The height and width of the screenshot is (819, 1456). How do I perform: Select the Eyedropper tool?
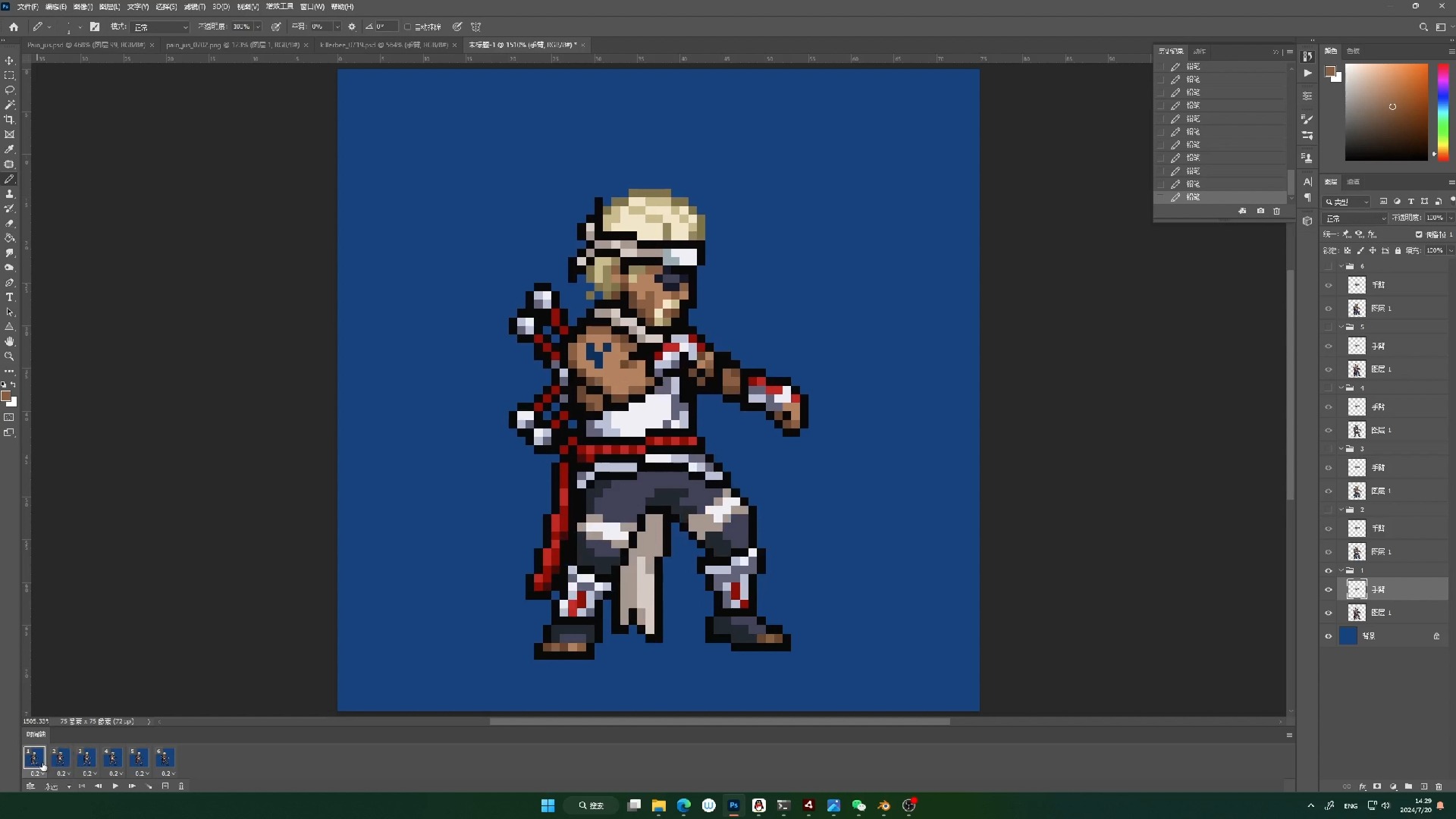(x=10, y=149)
